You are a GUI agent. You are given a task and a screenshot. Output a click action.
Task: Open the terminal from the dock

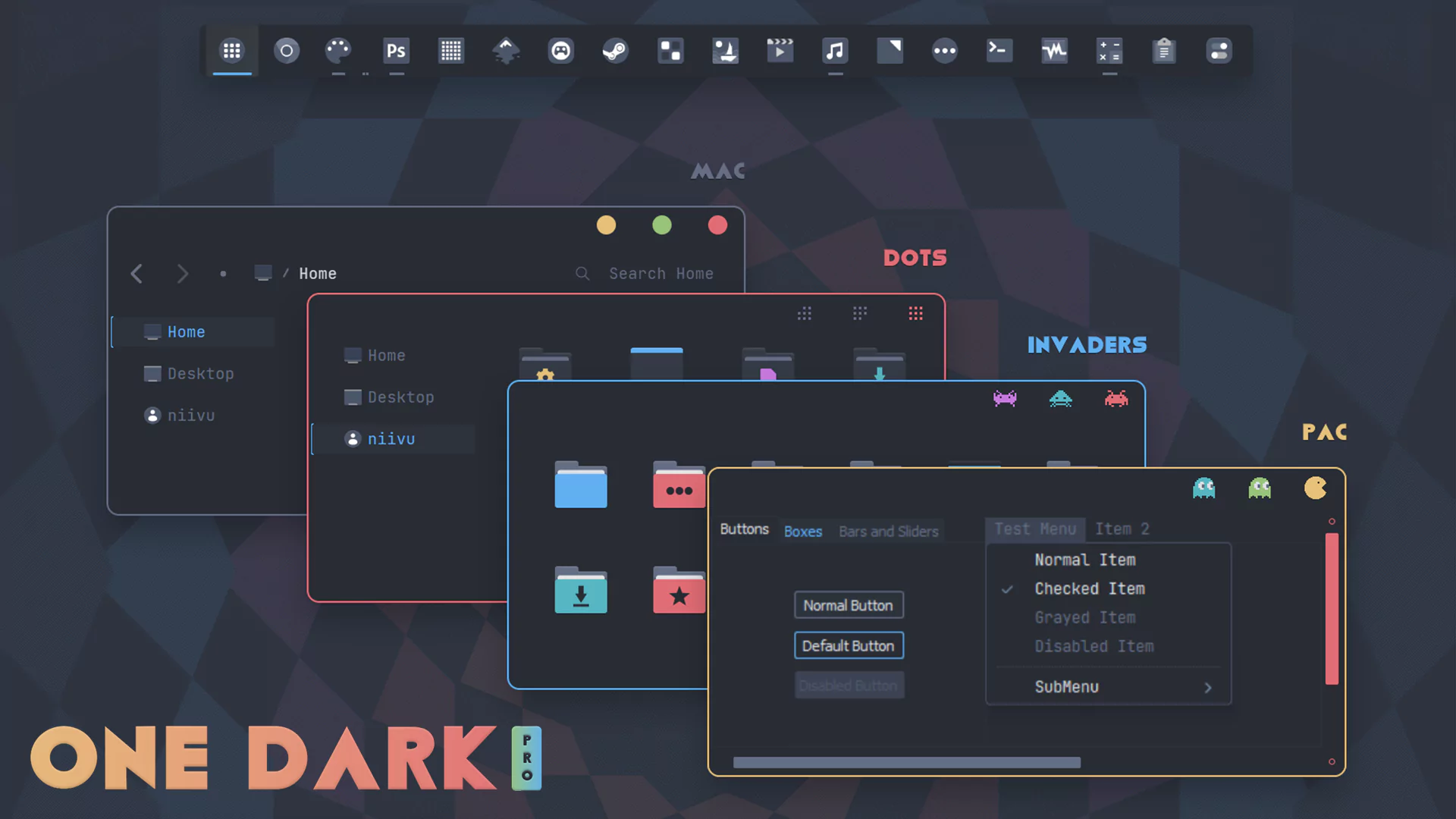(x=999, y=50)
